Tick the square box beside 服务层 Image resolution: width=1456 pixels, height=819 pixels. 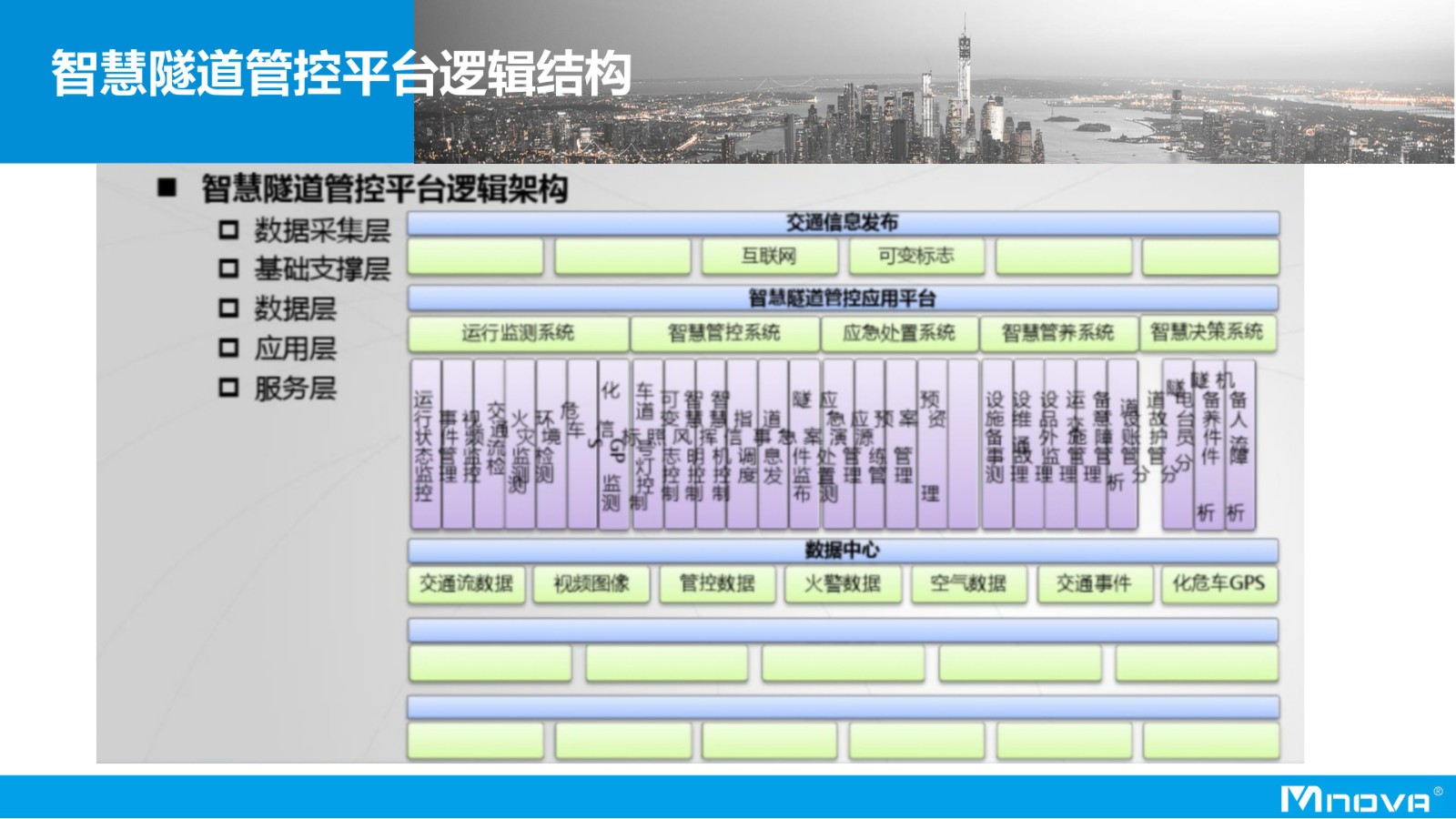pyautogui.click(x=229, y=389)
